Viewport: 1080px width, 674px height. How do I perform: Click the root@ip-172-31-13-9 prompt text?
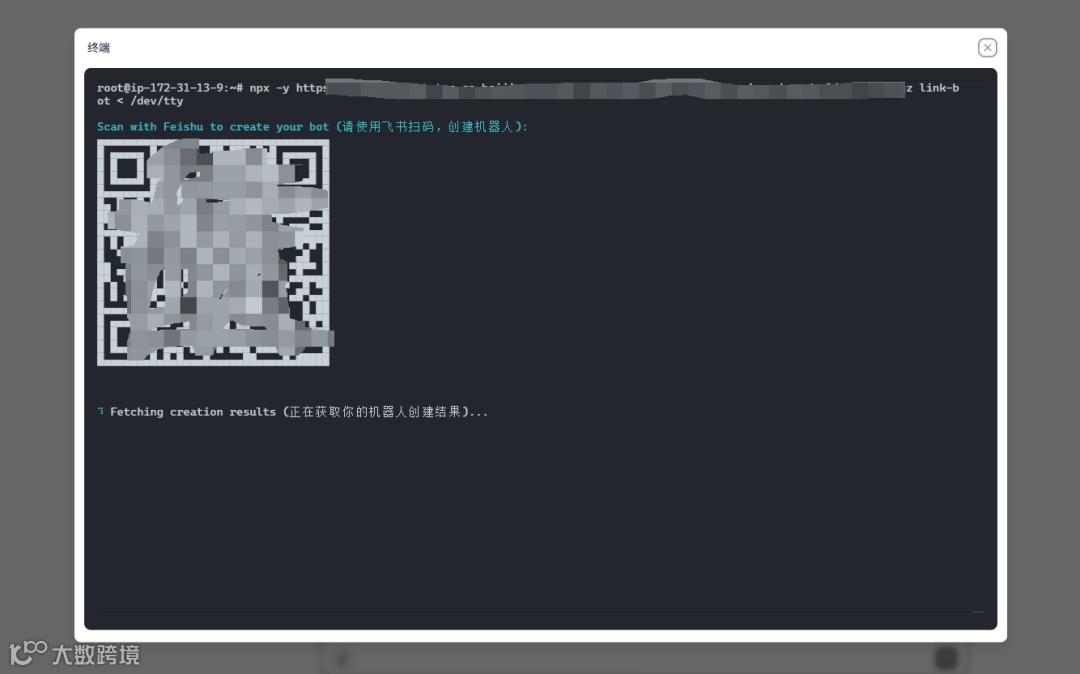[x=169, y=88]
